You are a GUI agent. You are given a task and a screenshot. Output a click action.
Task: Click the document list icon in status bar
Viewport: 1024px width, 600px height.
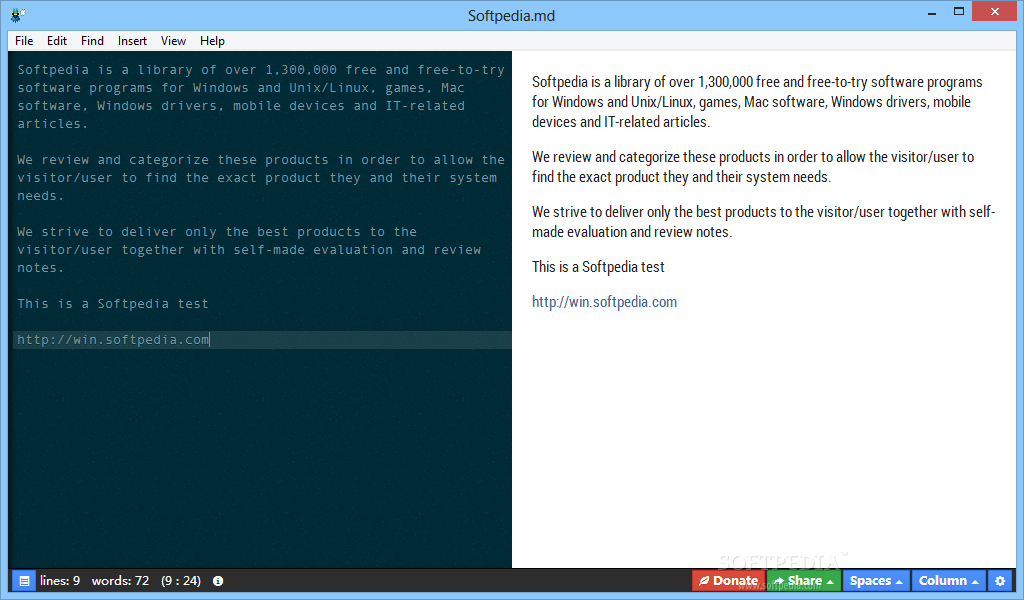[x=24, y=580]
